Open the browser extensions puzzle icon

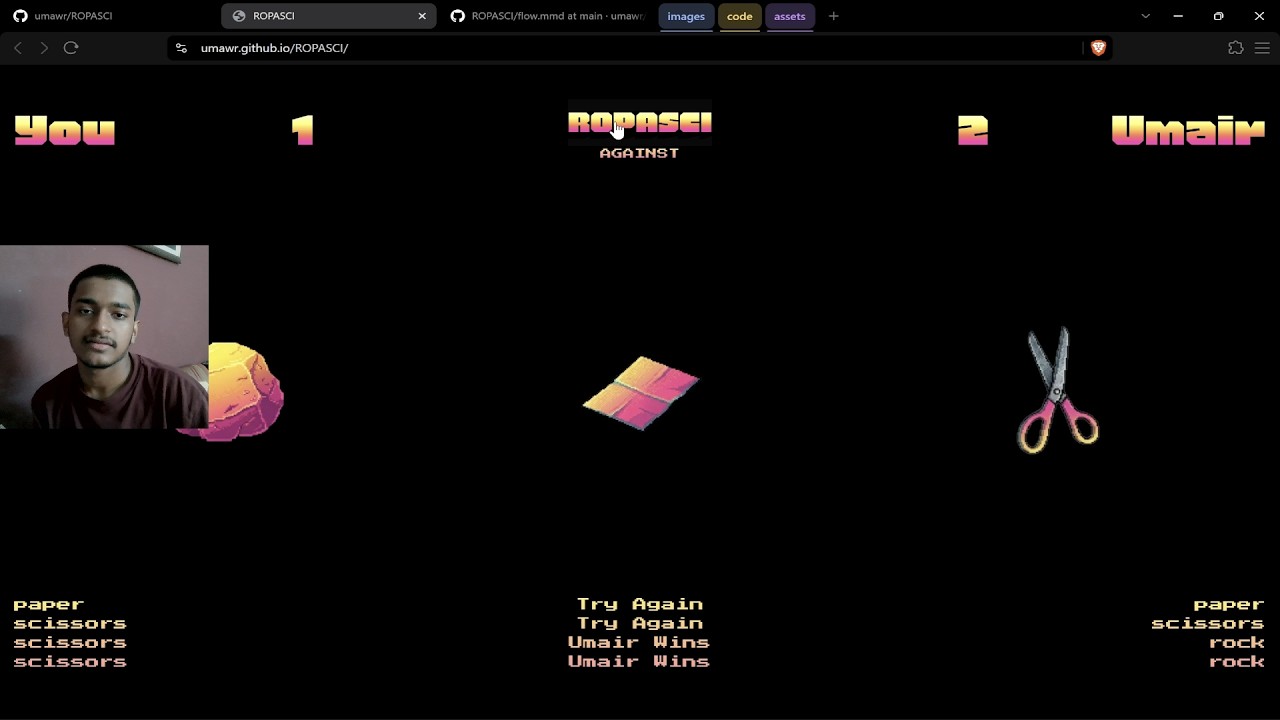[1236, 48]
